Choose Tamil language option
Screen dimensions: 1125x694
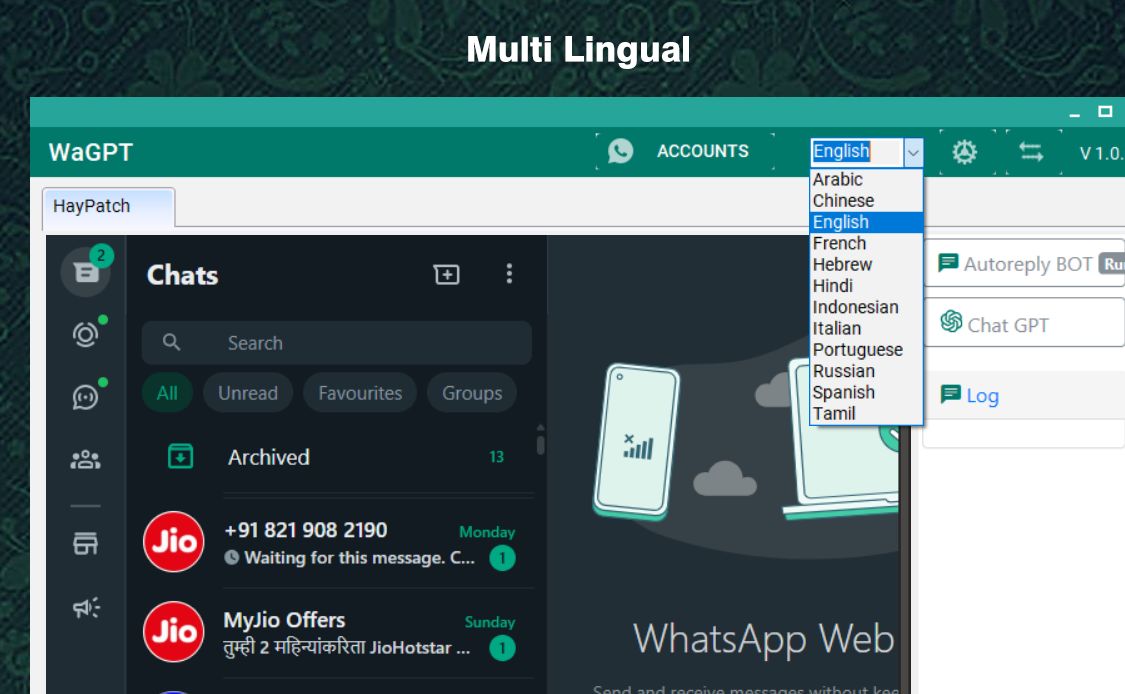pyautogui.click(x=866, y=414)
